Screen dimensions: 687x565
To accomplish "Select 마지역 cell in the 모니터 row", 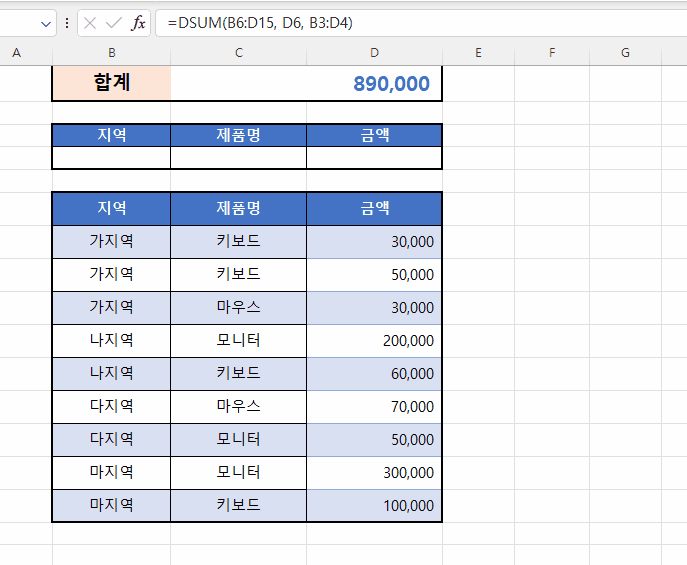I will click(112, 473).
